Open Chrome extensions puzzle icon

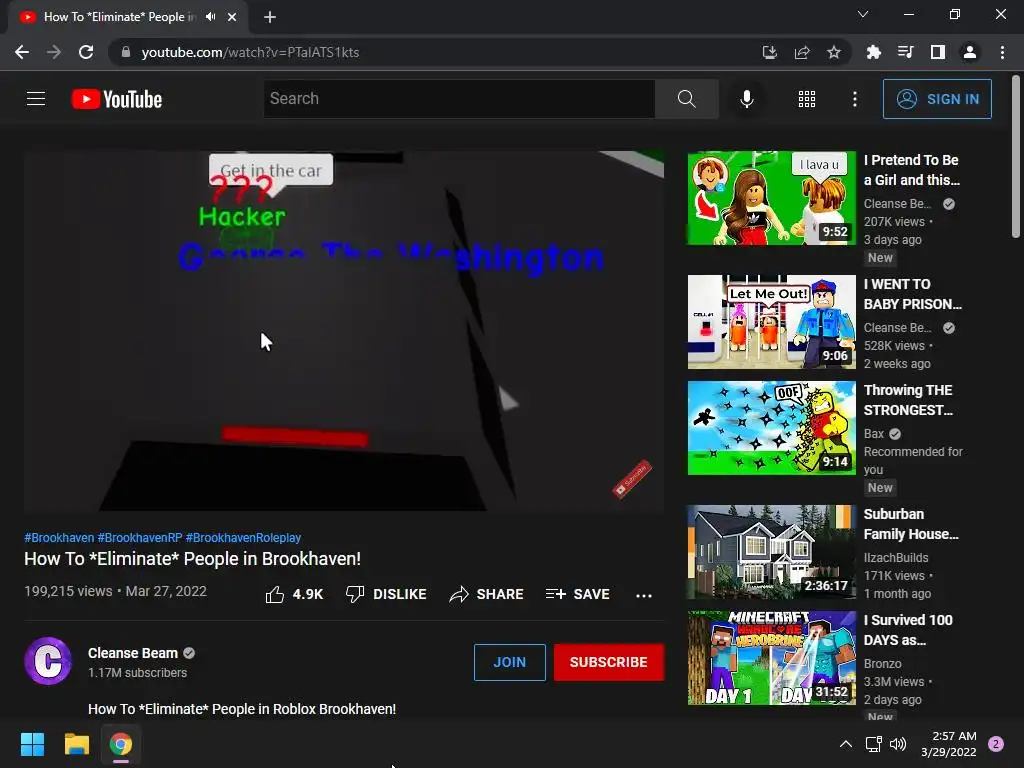(x=873, y=52)
